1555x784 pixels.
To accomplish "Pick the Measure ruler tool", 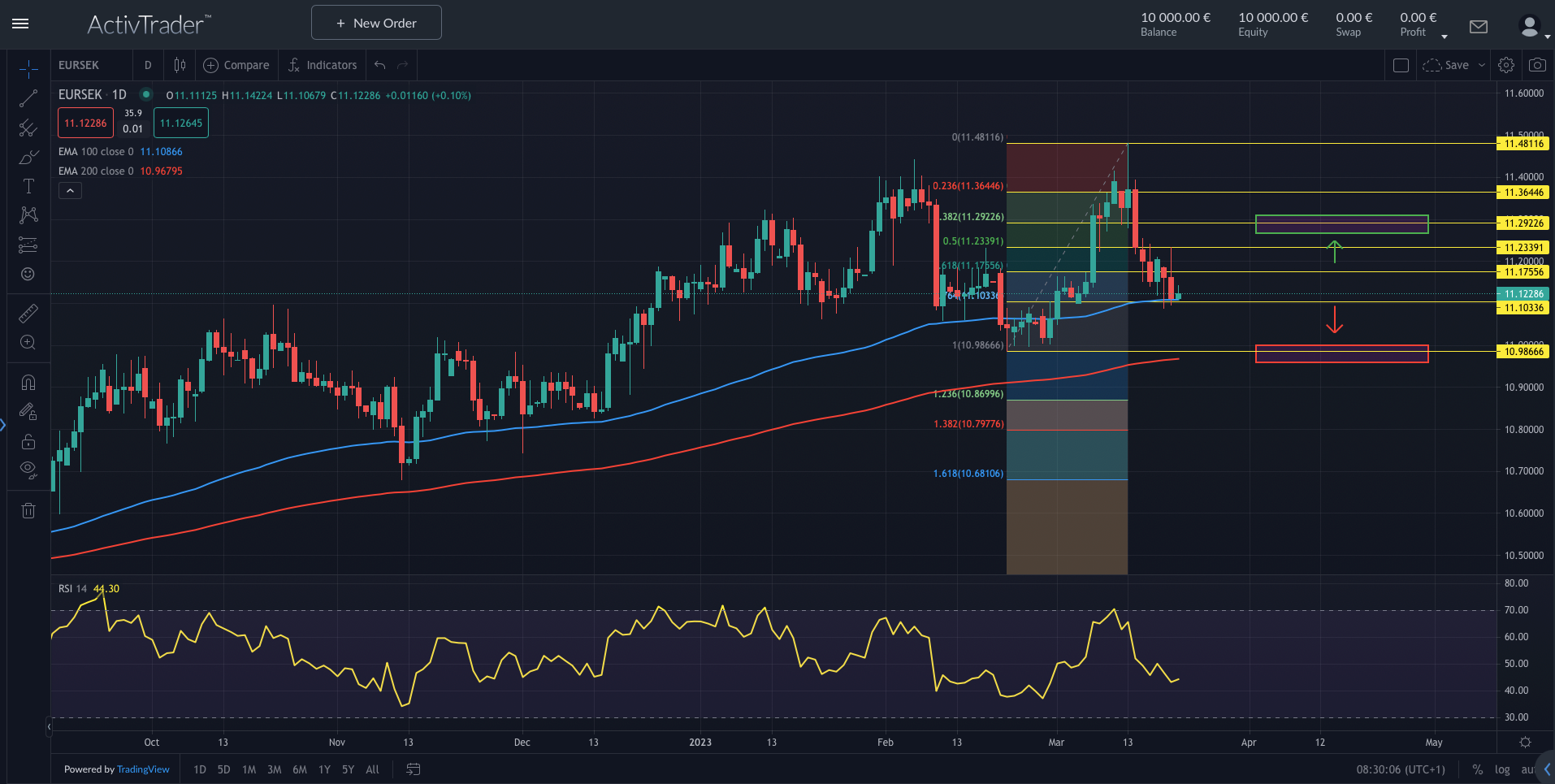I will coord(28,314).
